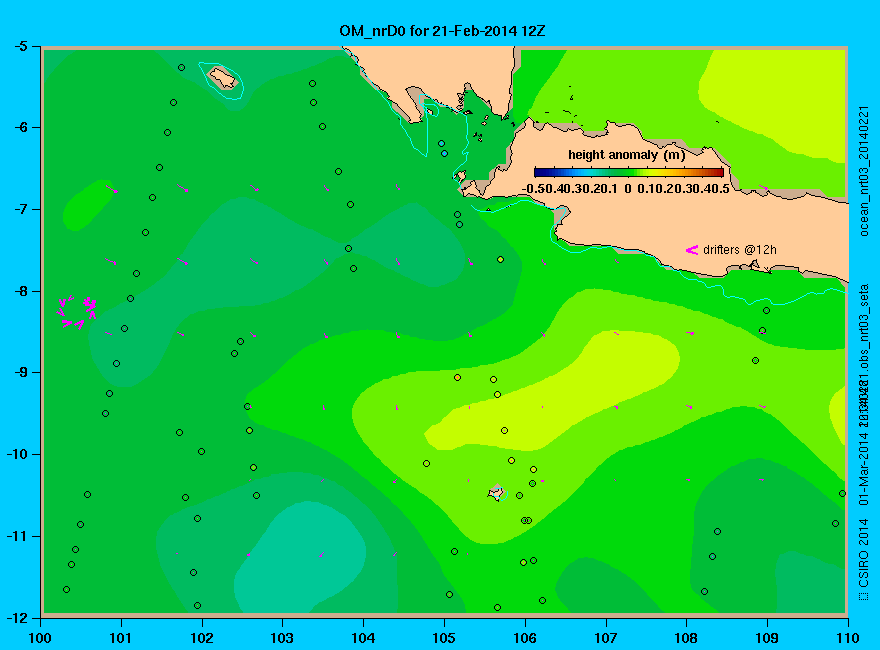Click the '-9' latitude axis label

tap(20, 373)
